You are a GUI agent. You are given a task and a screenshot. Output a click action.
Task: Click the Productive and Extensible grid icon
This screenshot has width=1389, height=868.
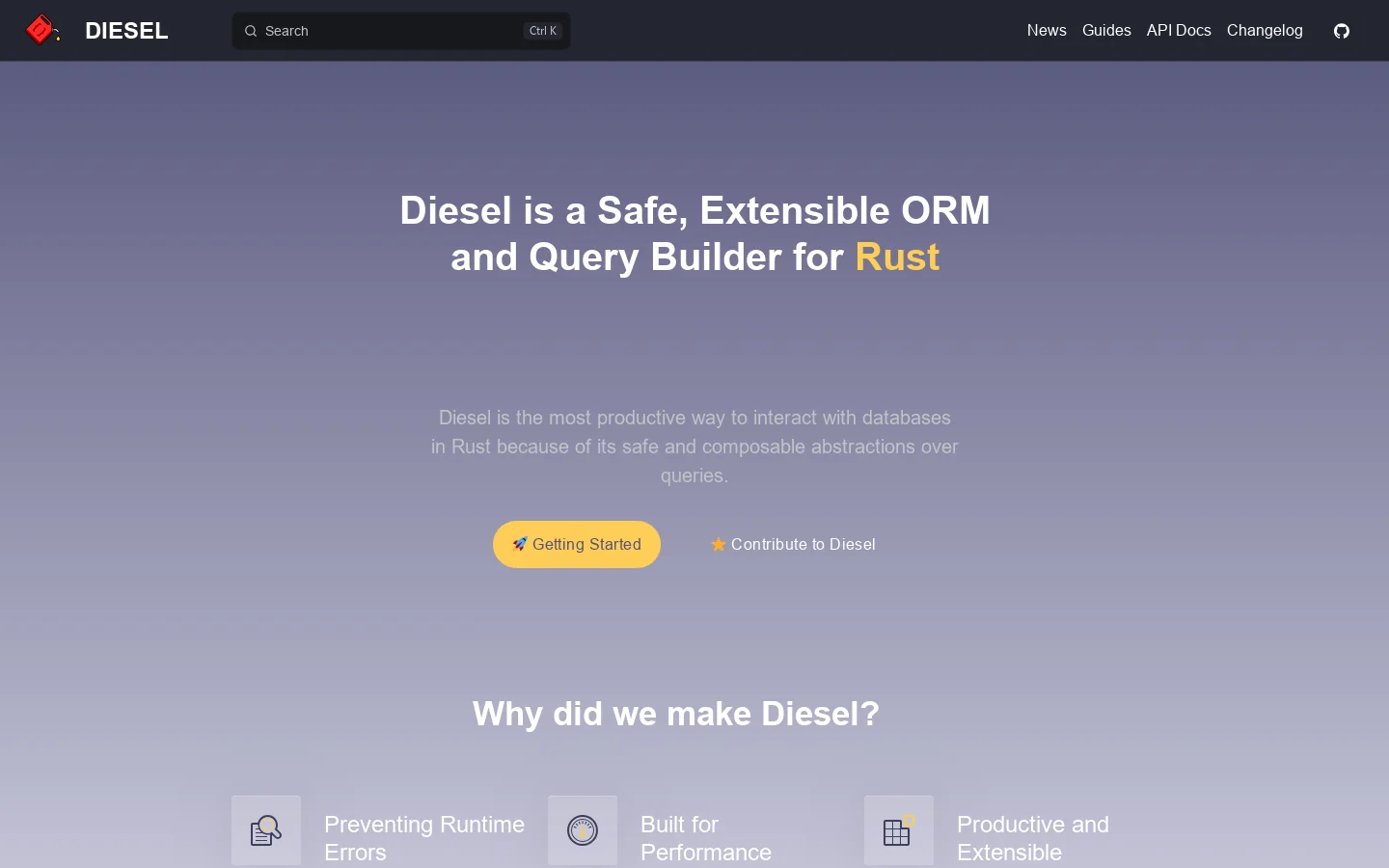coord(899,830)
